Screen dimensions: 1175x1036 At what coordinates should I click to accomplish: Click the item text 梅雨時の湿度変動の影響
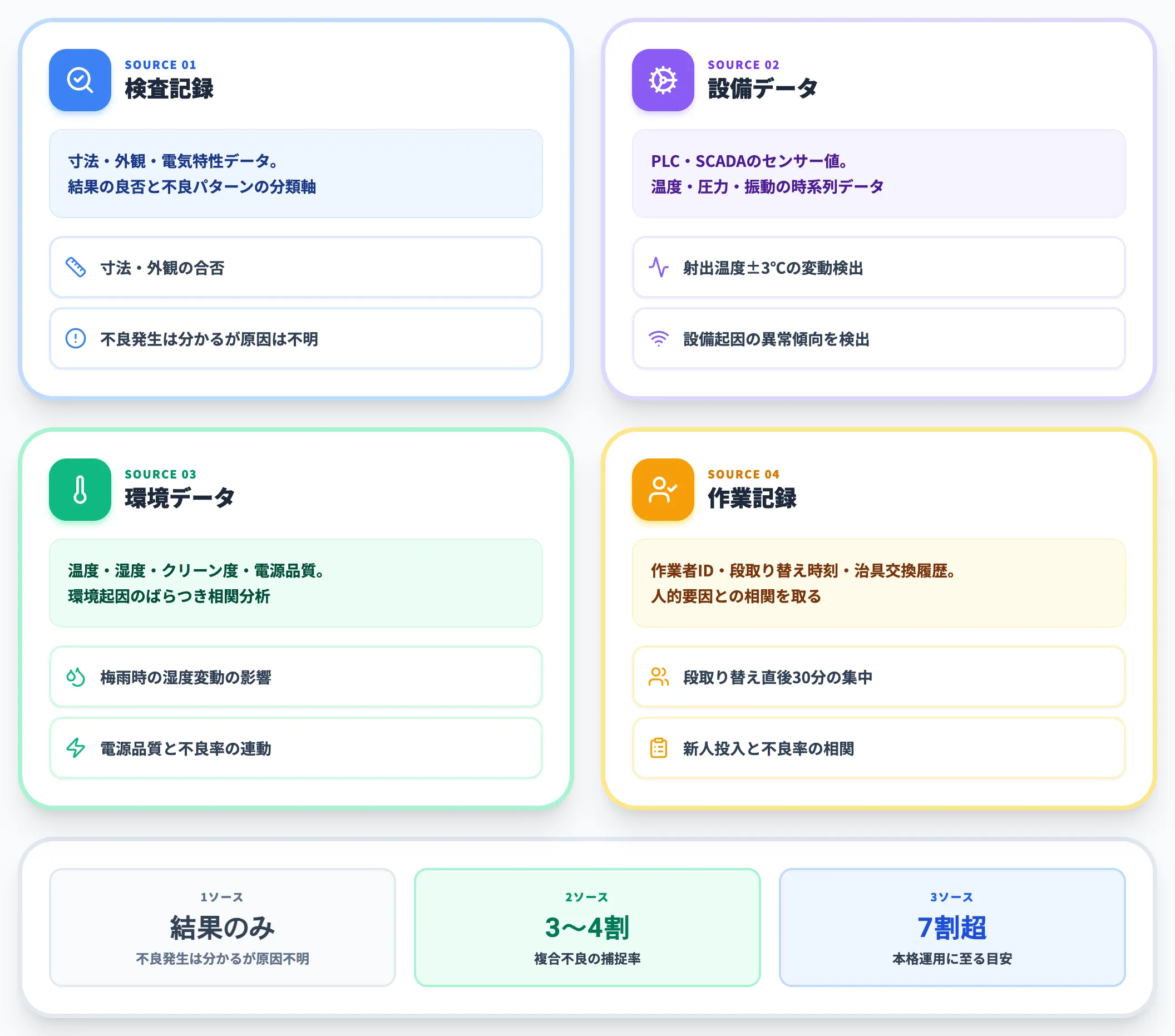(x=186, y=677)
